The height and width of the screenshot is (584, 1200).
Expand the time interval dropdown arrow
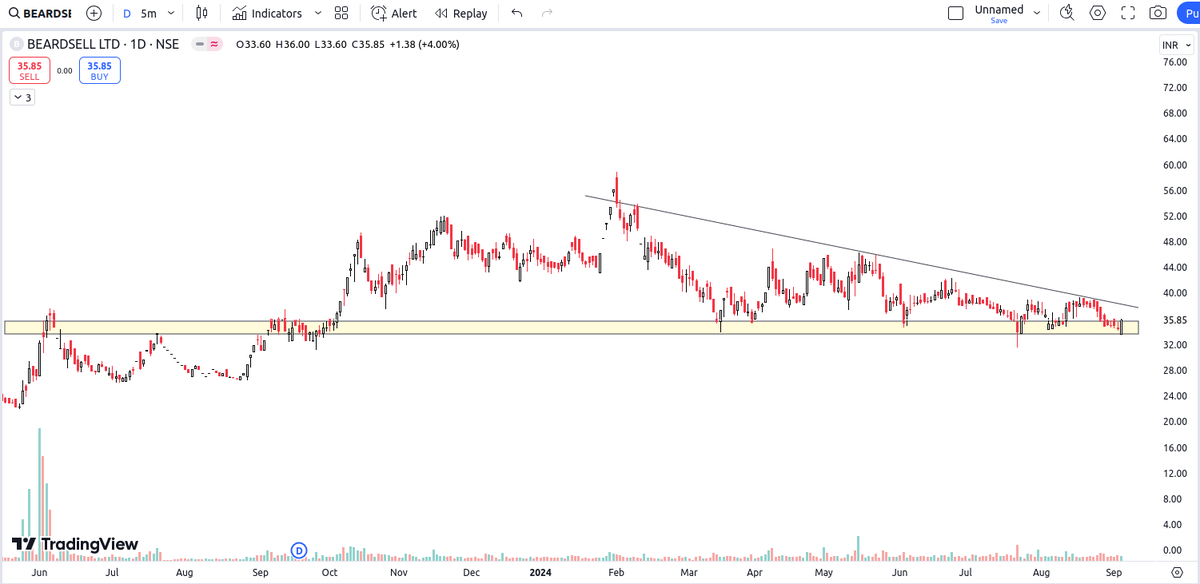(171, 13)
